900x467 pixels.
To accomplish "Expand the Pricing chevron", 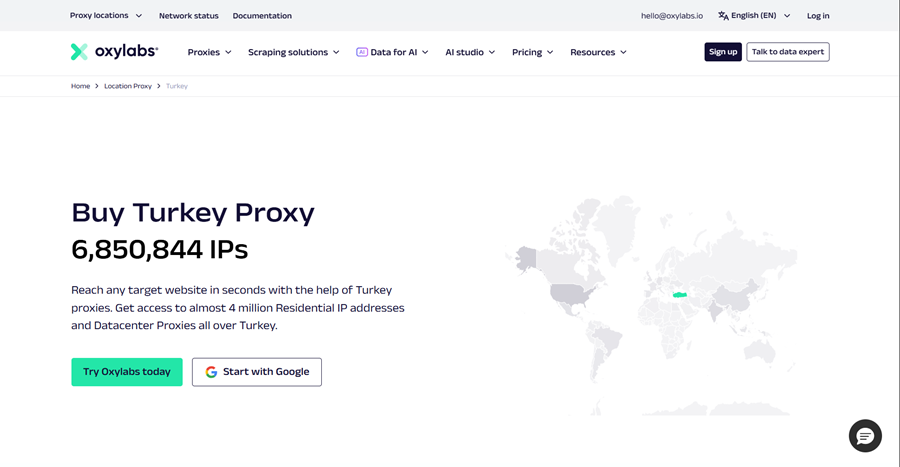I will 550,52.
